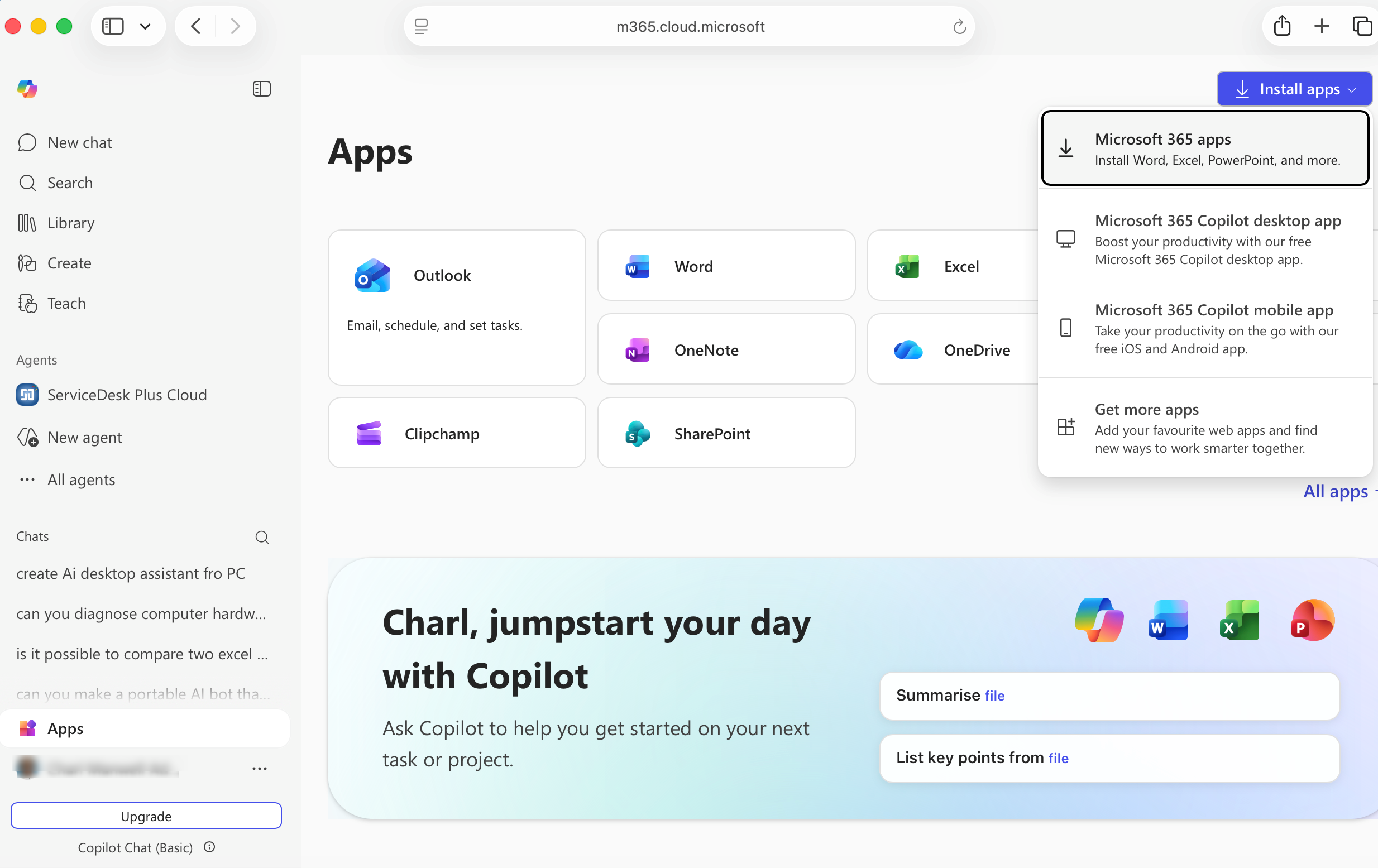Launch Word from the Apps grid
Image resolution: width=1378 pixels, height=868 pixels.
(726, 266)
